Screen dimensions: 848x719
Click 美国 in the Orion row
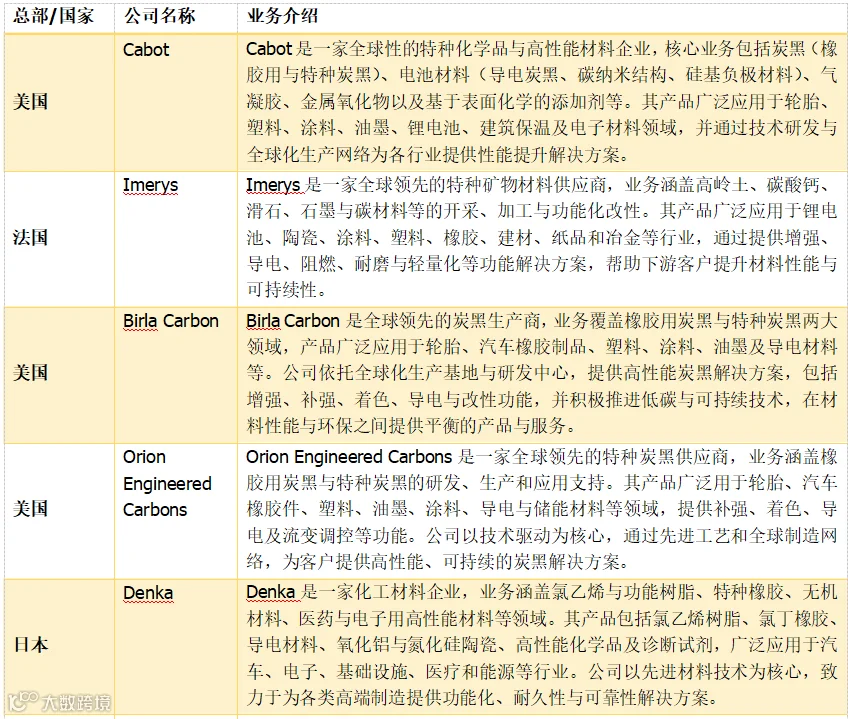point(31,509)
